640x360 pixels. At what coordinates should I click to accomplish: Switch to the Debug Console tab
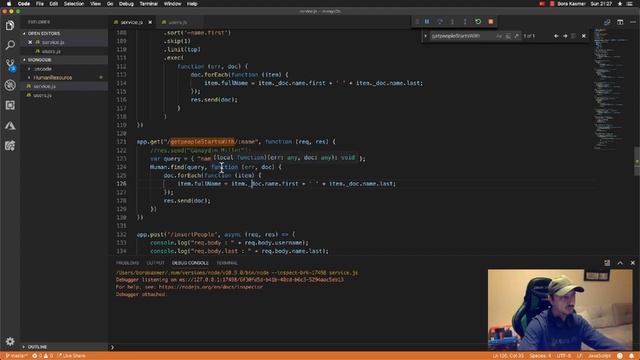click(x=190, y=263)
